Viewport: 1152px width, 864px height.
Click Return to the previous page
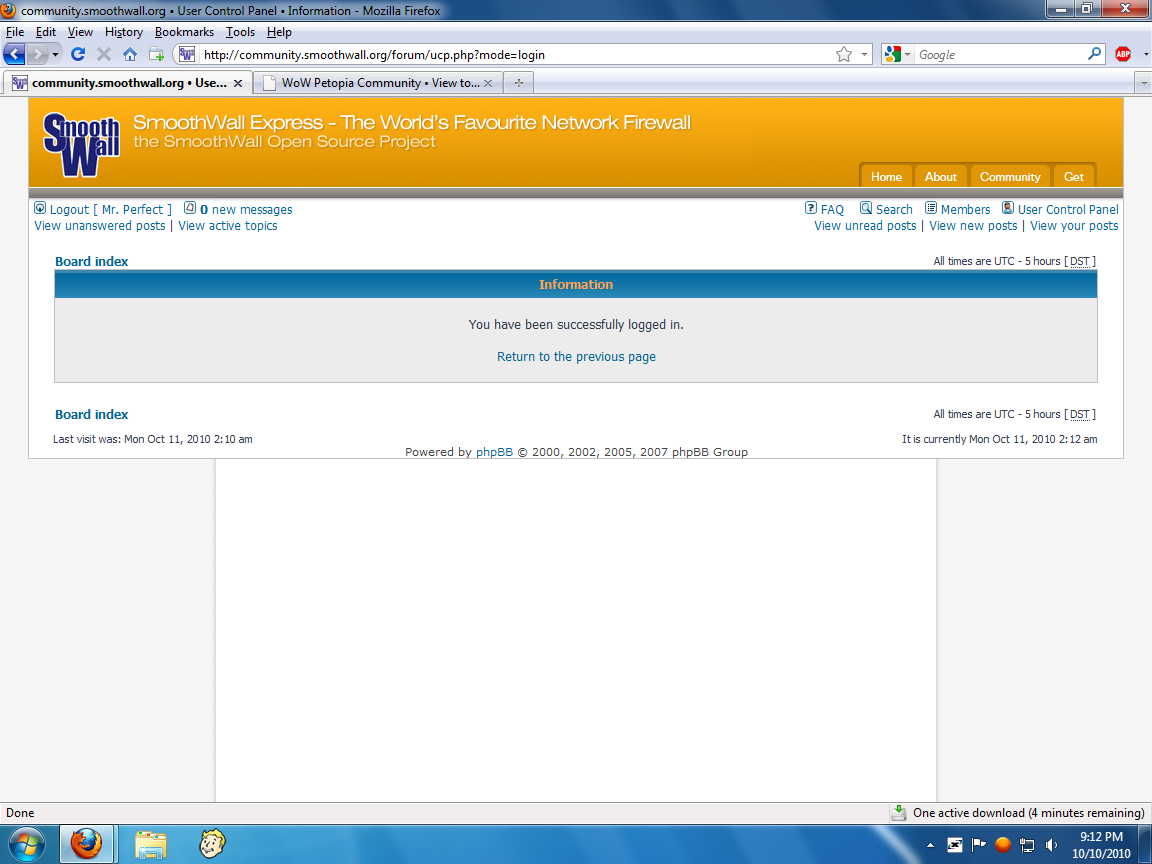pyautogui.click(x=576, y=356)
